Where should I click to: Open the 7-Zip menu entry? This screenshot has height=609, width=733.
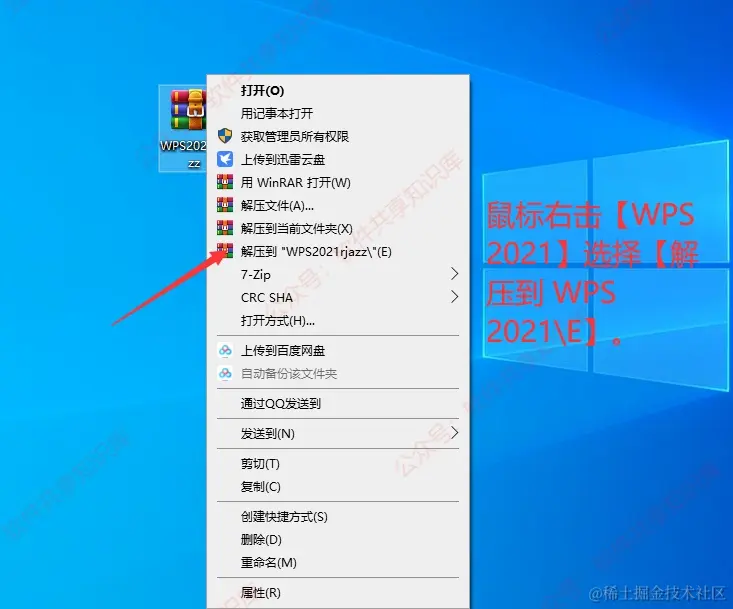coord(338,274)
